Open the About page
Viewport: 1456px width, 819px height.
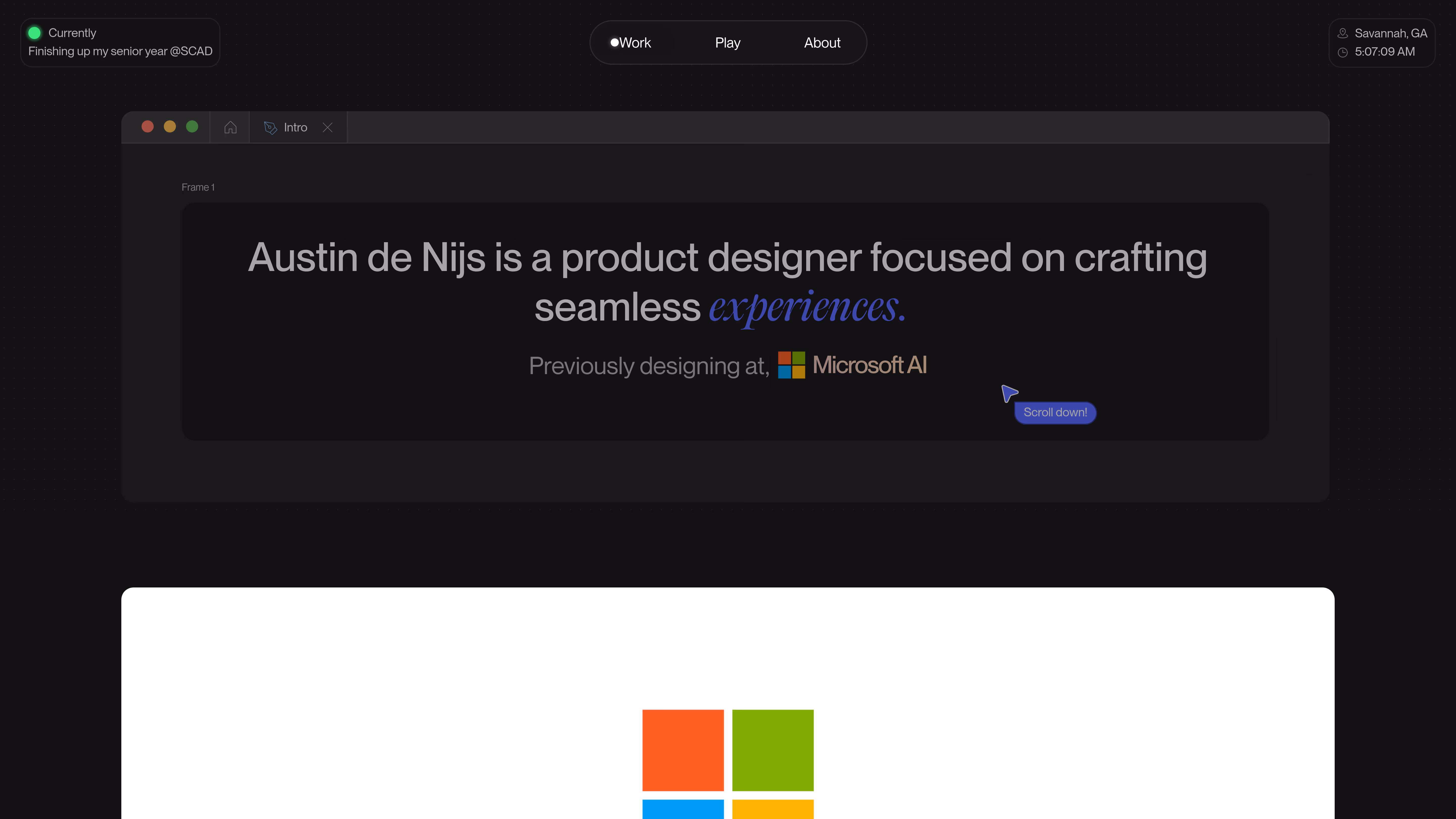(x=822, y=43)
